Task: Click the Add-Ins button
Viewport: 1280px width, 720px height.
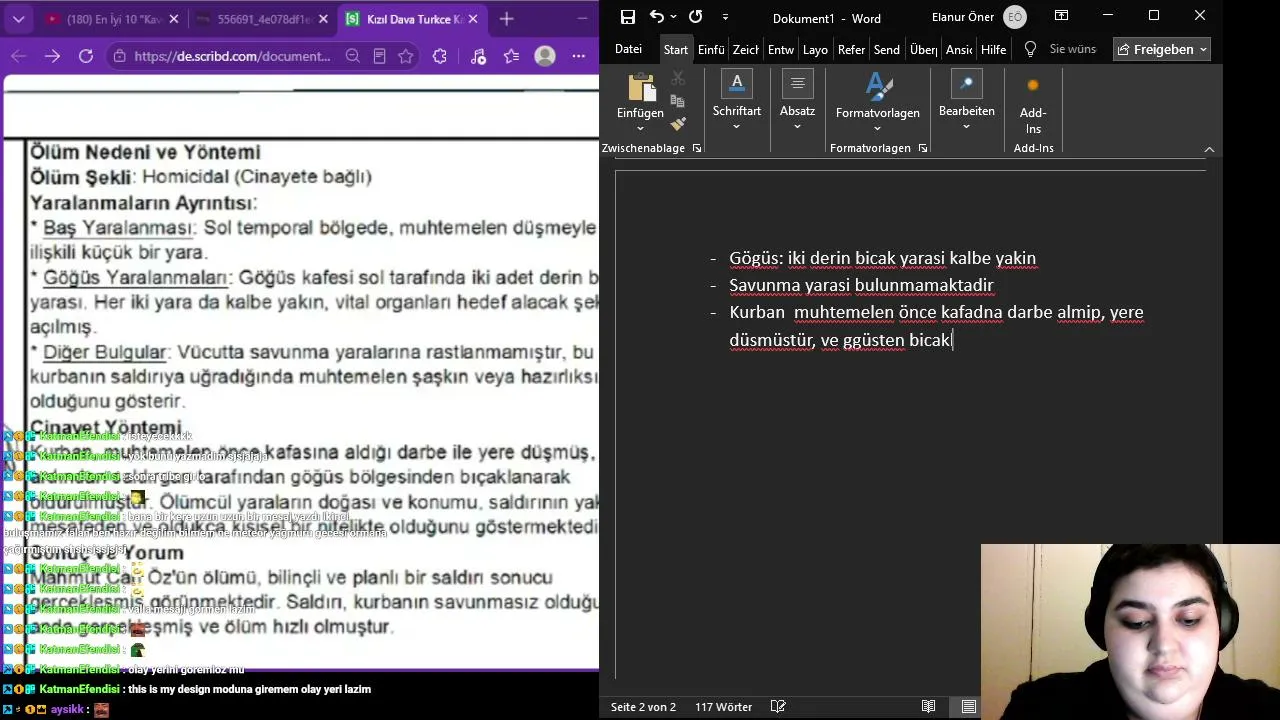Action: (x=1033, y=104)
